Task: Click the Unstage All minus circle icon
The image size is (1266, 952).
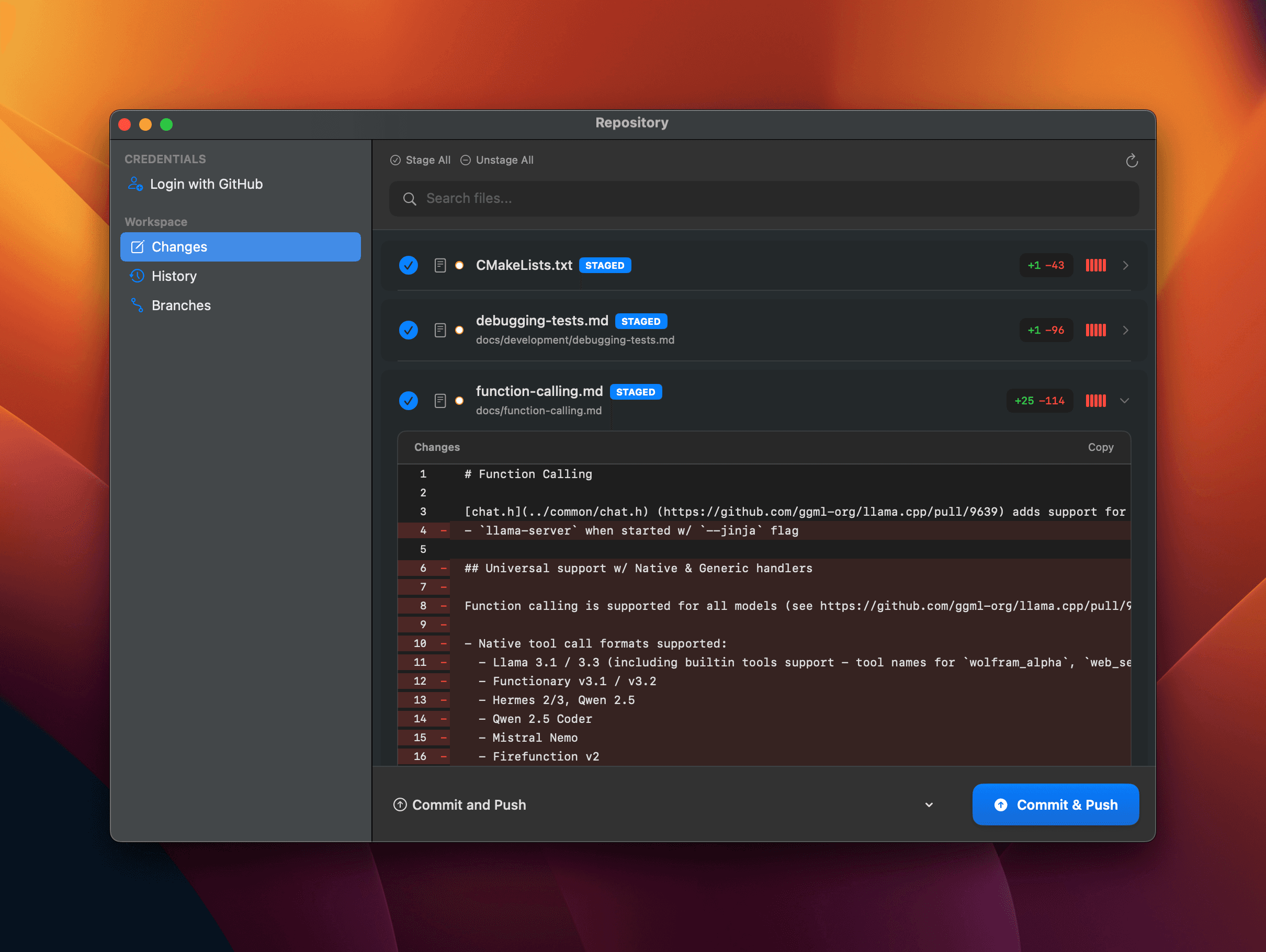Action: pyautogui.click(x=466, y=160)
